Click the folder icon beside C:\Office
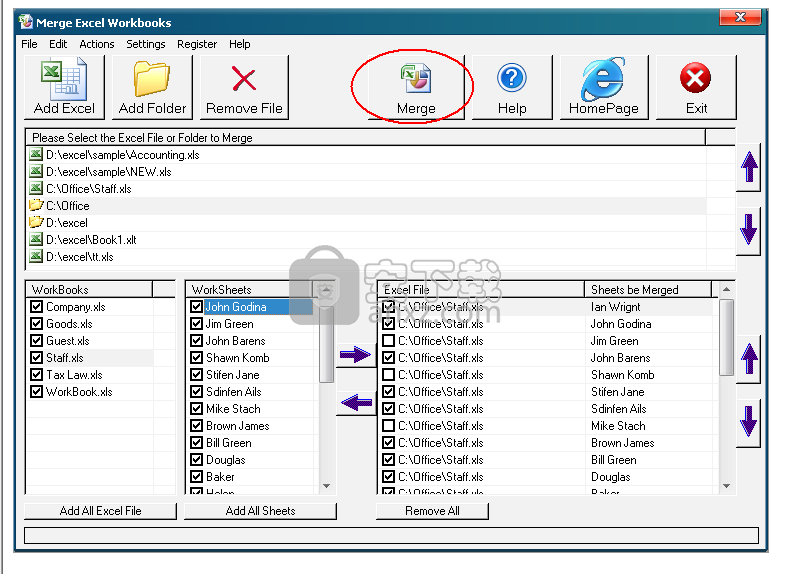This screenshot has height=574, width=794. pos(35,205)
